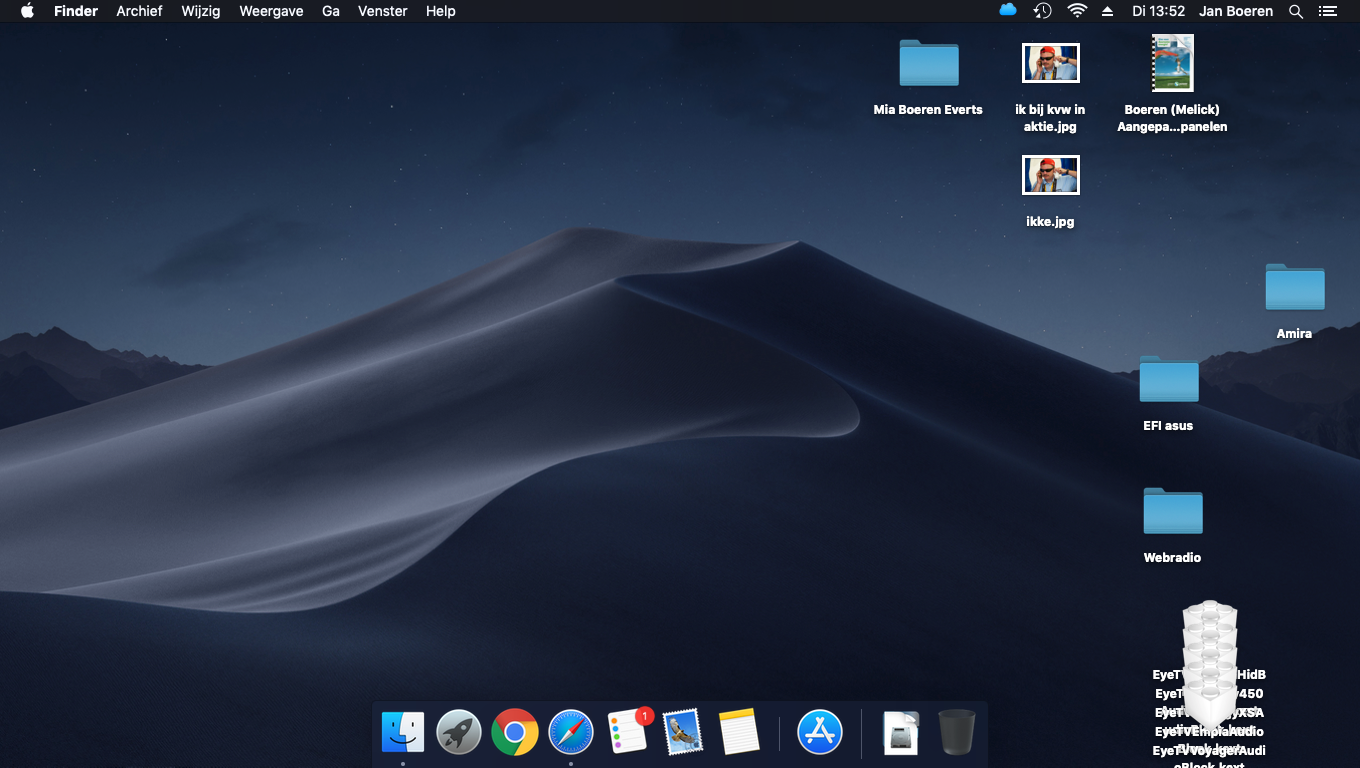Viewport: 1360px width, 768px height.
Task: Click the Finder icon in the Dock
Action: (403, 733)
